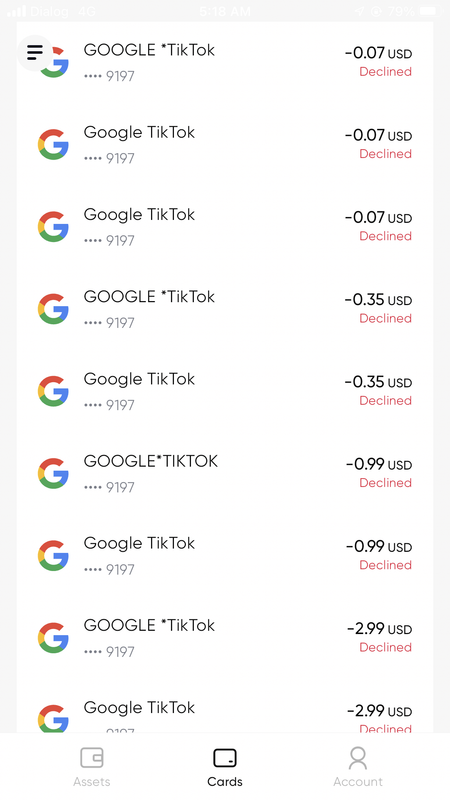Tap the battery indicator in status bar
450x800 pixels.
tap(431, 11)
